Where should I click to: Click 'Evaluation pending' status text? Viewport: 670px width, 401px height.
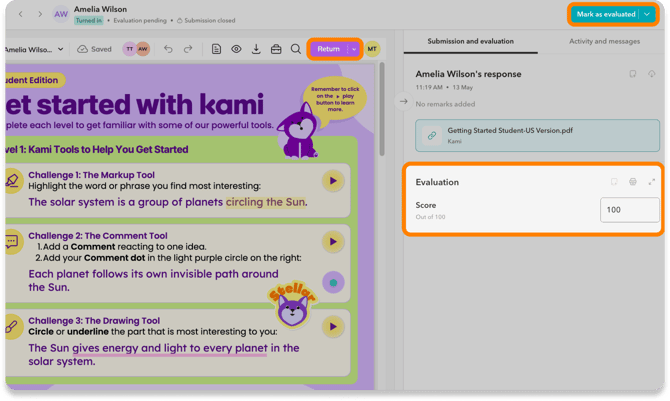pos(140,21)
